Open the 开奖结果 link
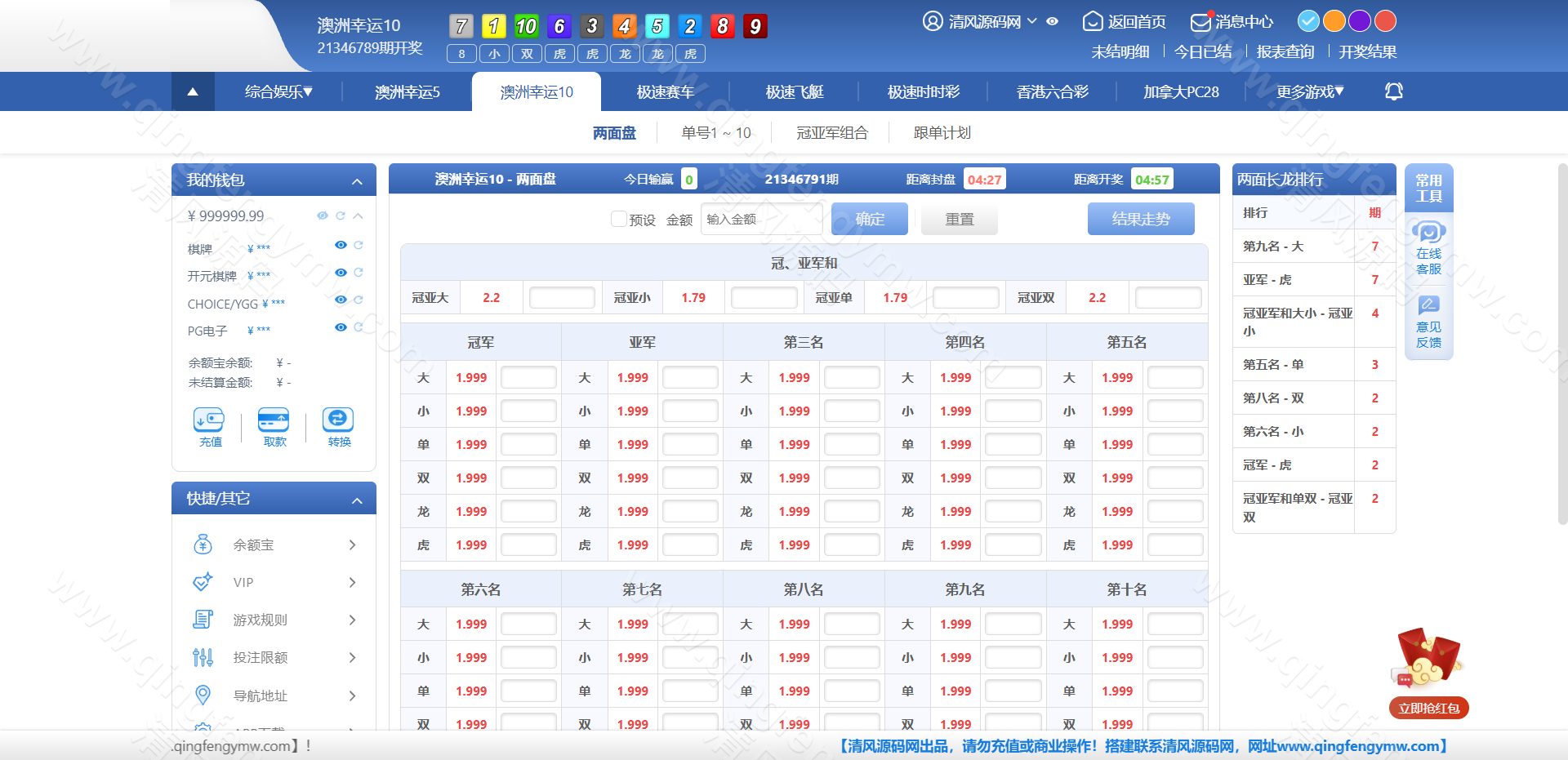Viewport: 1568px width, 760px height. click(1368, 51)
